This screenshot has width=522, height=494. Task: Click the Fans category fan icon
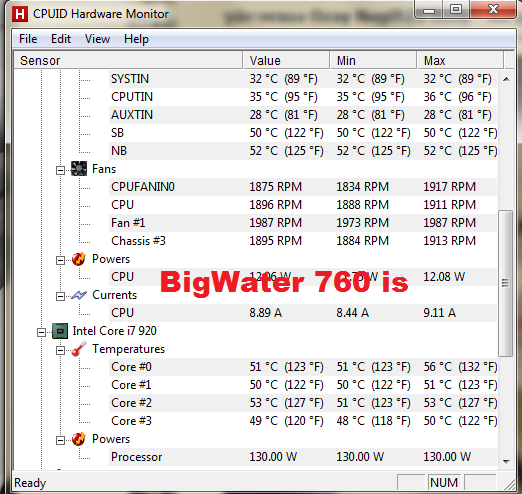pos(79,169)
